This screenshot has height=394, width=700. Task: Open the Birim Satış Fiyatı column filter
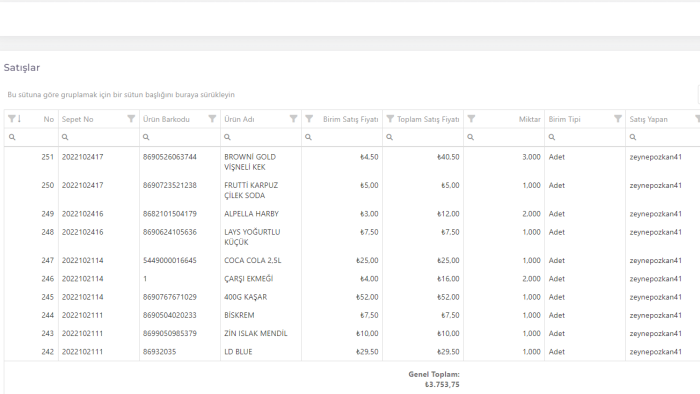(x=309, y=119)
